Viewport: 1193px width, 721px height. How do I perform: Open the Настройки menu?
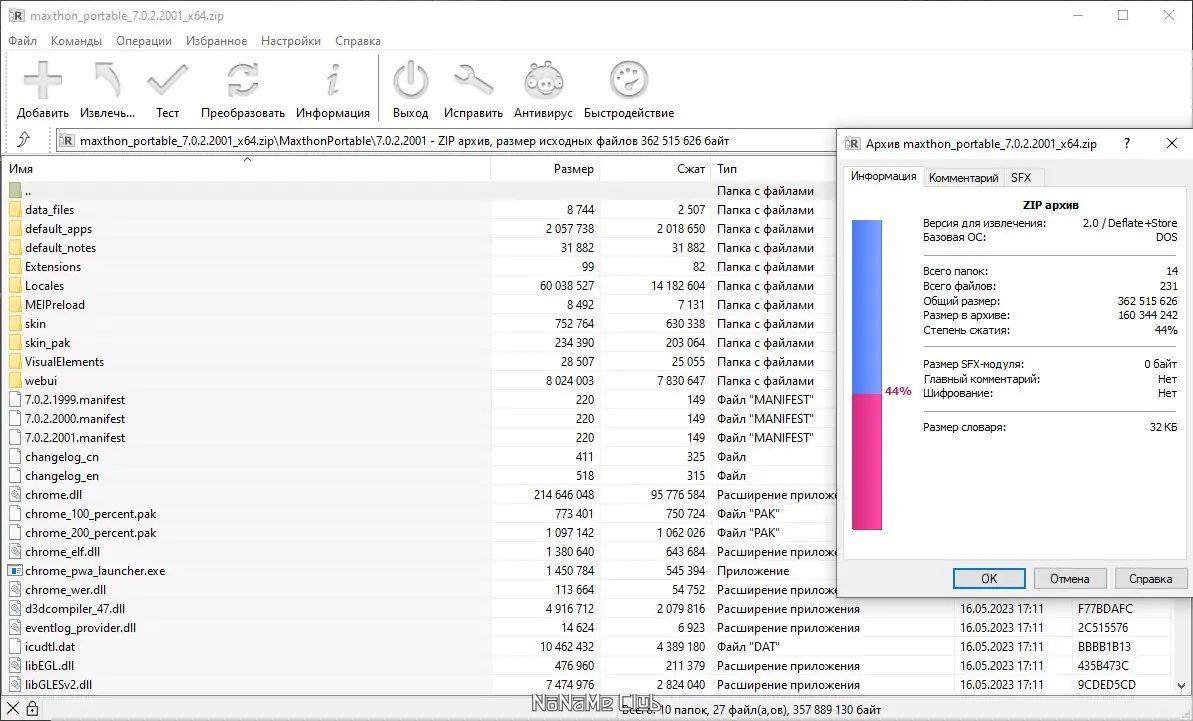pos(291,40)
